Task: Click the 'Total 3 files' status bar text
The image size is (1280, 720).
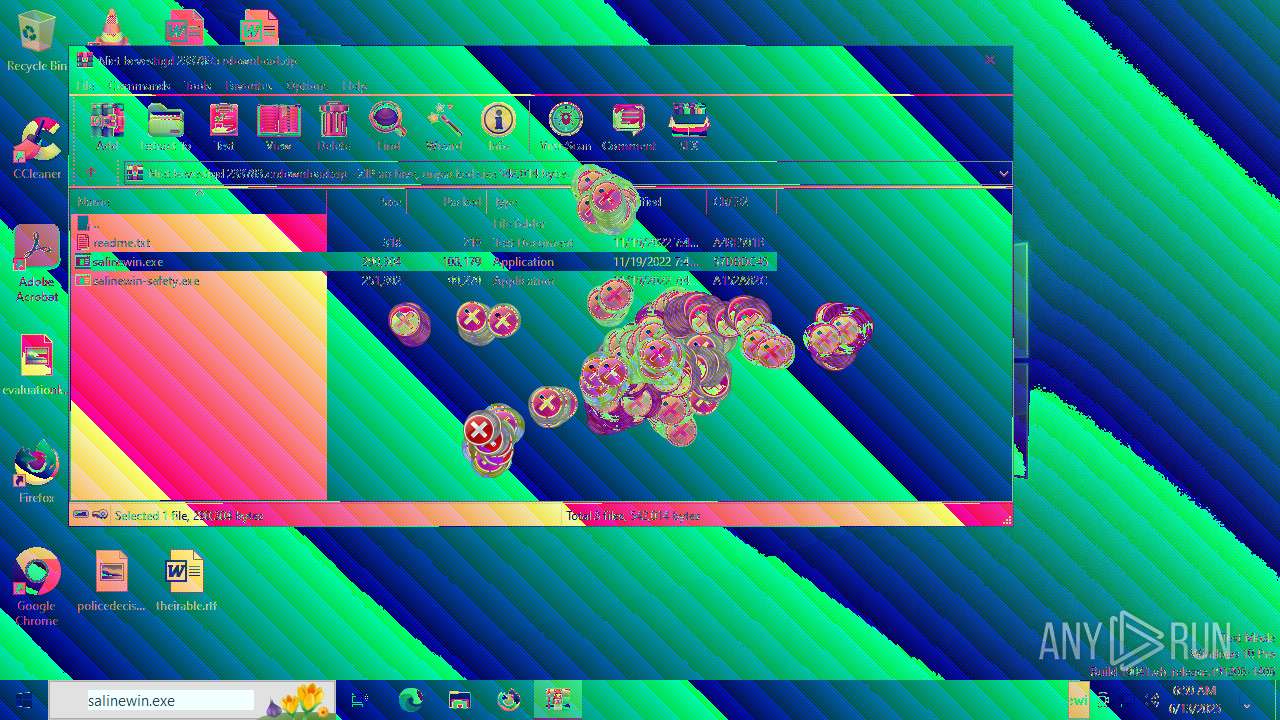Action: pos(633,515)
